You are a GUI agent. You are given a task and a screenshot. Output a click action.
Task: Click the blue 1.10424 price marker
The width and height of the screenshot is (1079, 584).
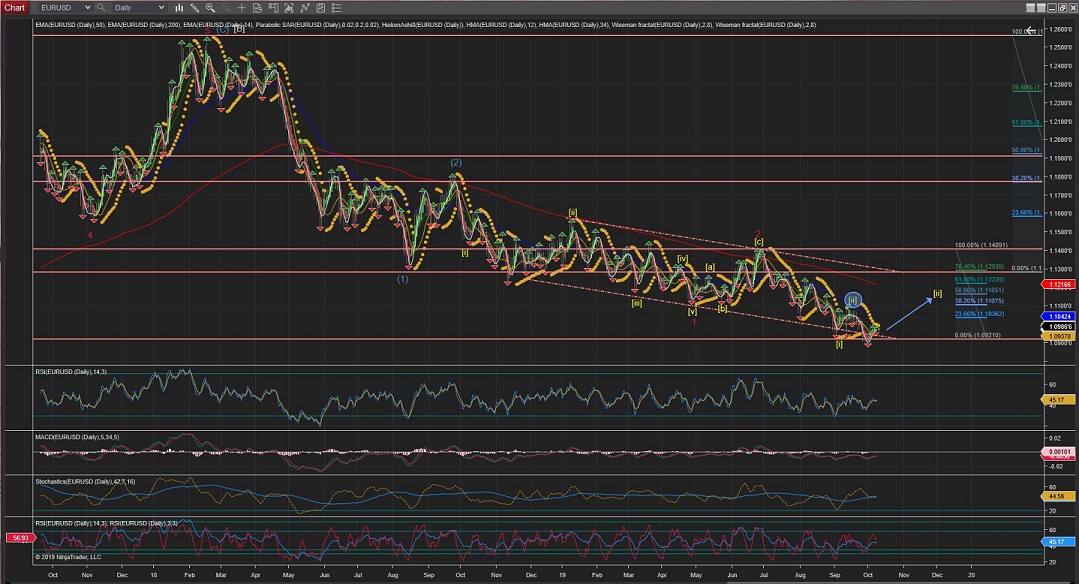point(1058,316)
